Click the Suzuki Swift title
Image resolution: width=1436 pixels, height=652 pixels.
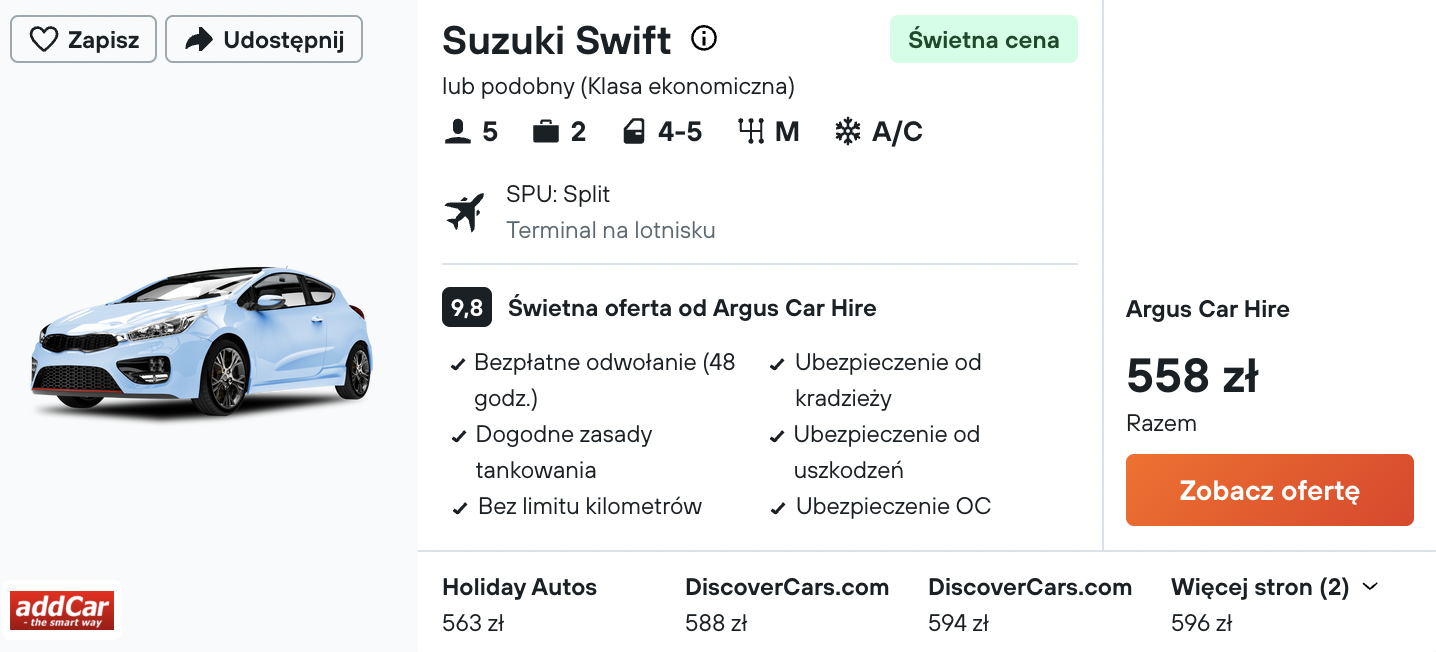pos(557,40)
